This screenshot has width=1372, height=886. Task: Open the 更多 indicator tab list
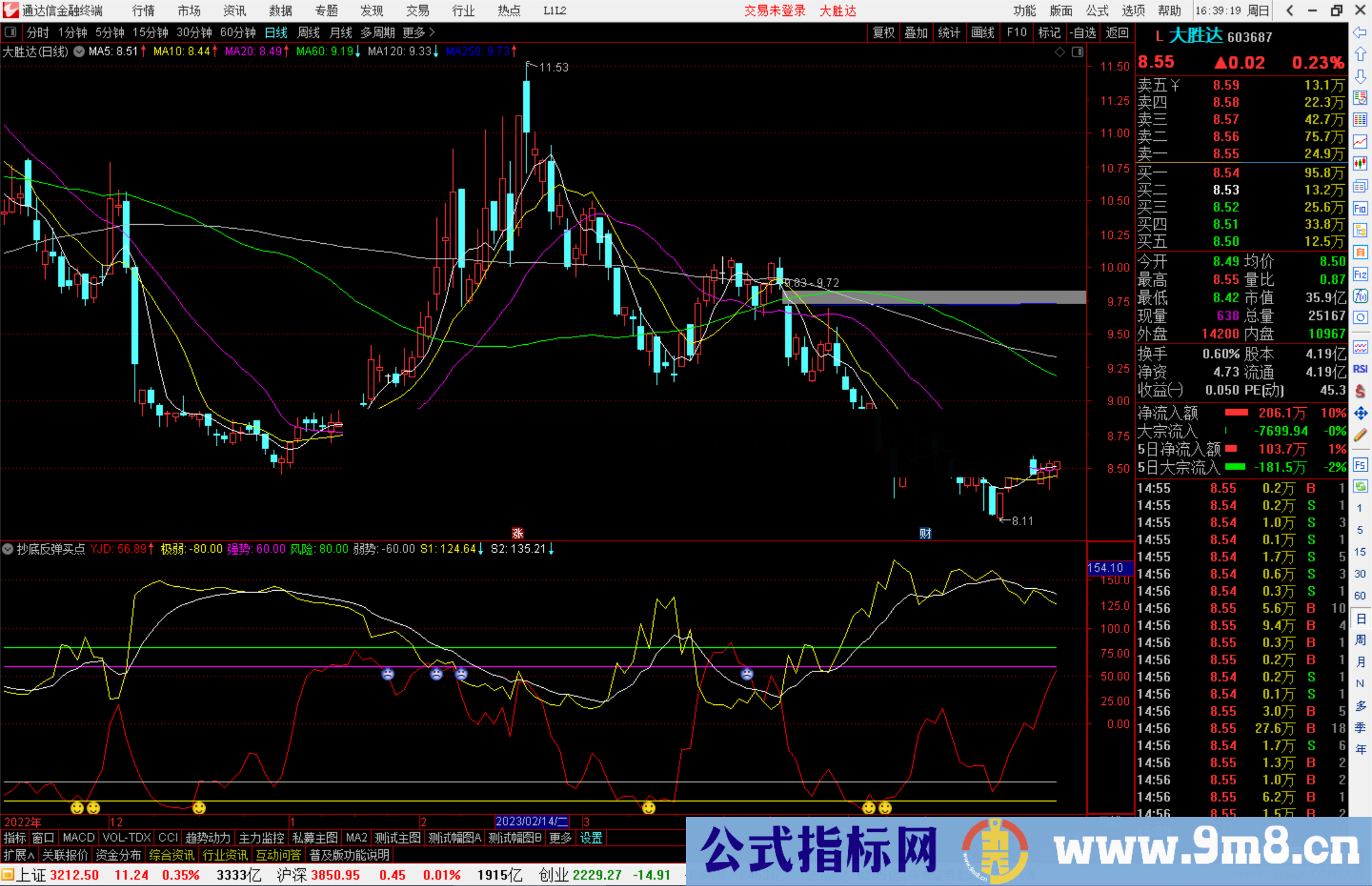click(560, 838)
